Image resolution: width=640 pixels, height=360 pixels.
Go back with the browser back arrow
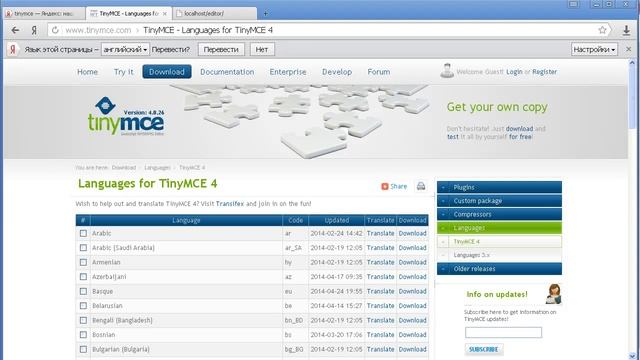point(16,30)
